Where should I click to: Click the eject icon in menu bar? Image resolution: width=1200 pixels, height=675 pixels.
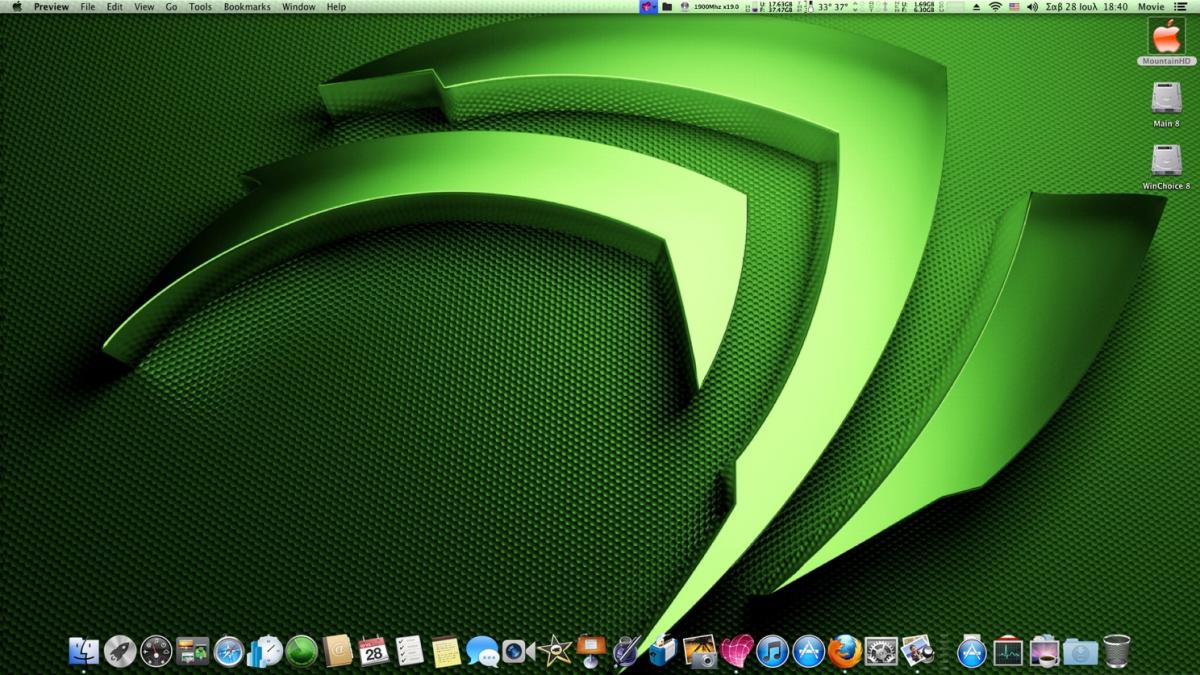tap(977, 7)
